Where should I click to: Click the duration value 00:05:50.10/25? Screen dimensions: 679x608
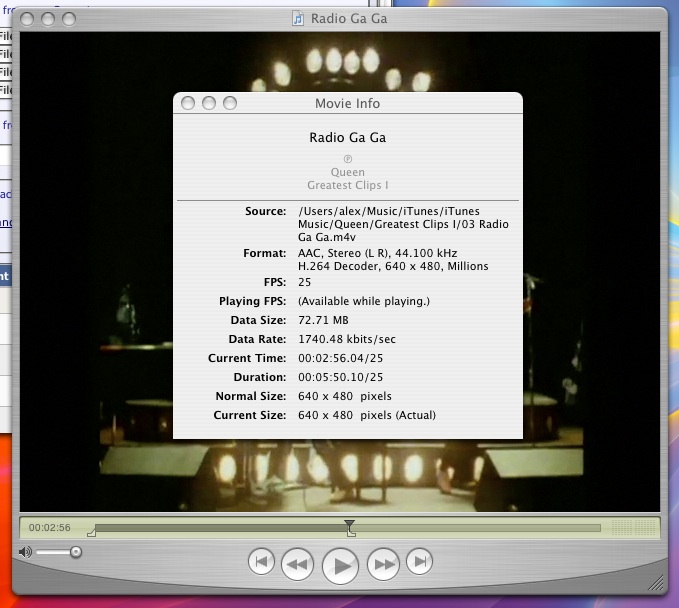(x=340, y=377)
